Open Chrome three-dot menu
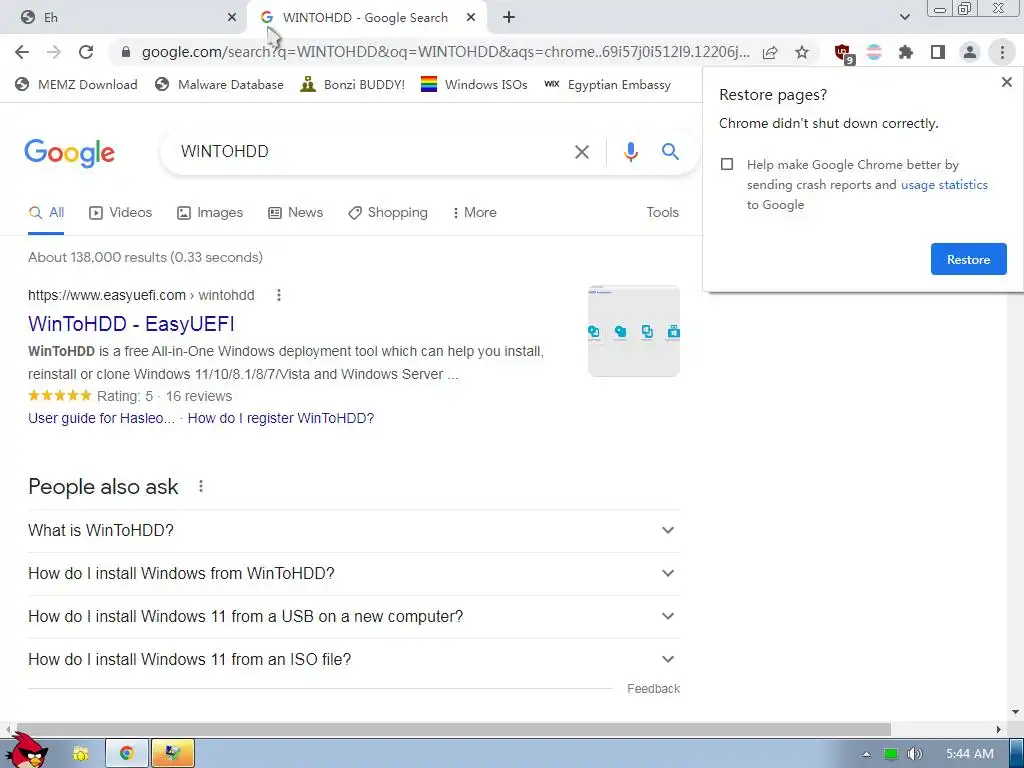 (1002, 52)
